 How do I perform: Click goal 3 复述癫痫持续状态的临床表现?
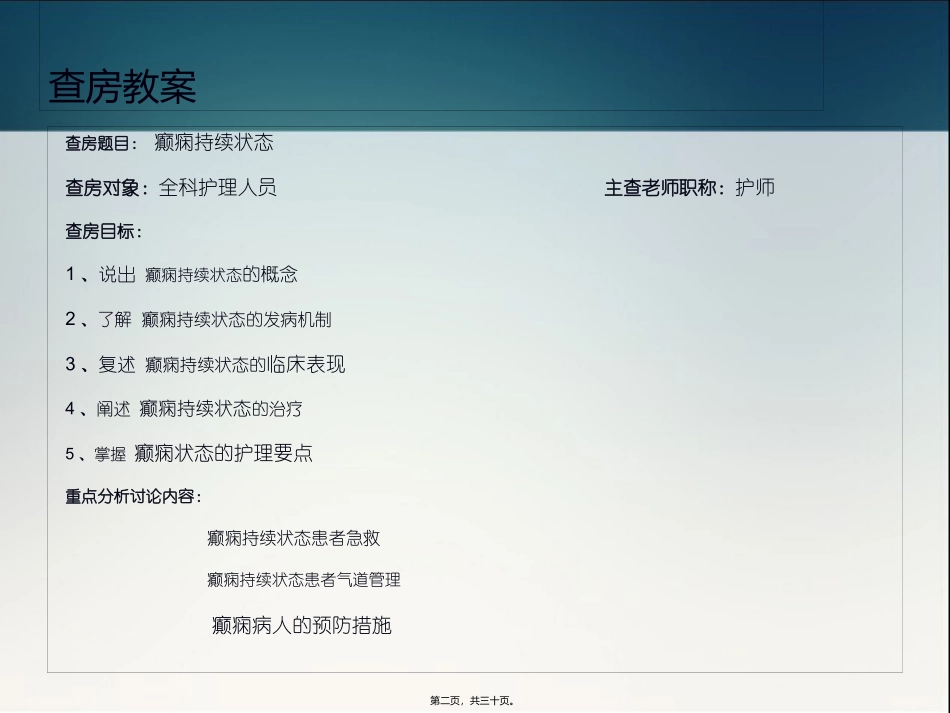tap(205, 364)
